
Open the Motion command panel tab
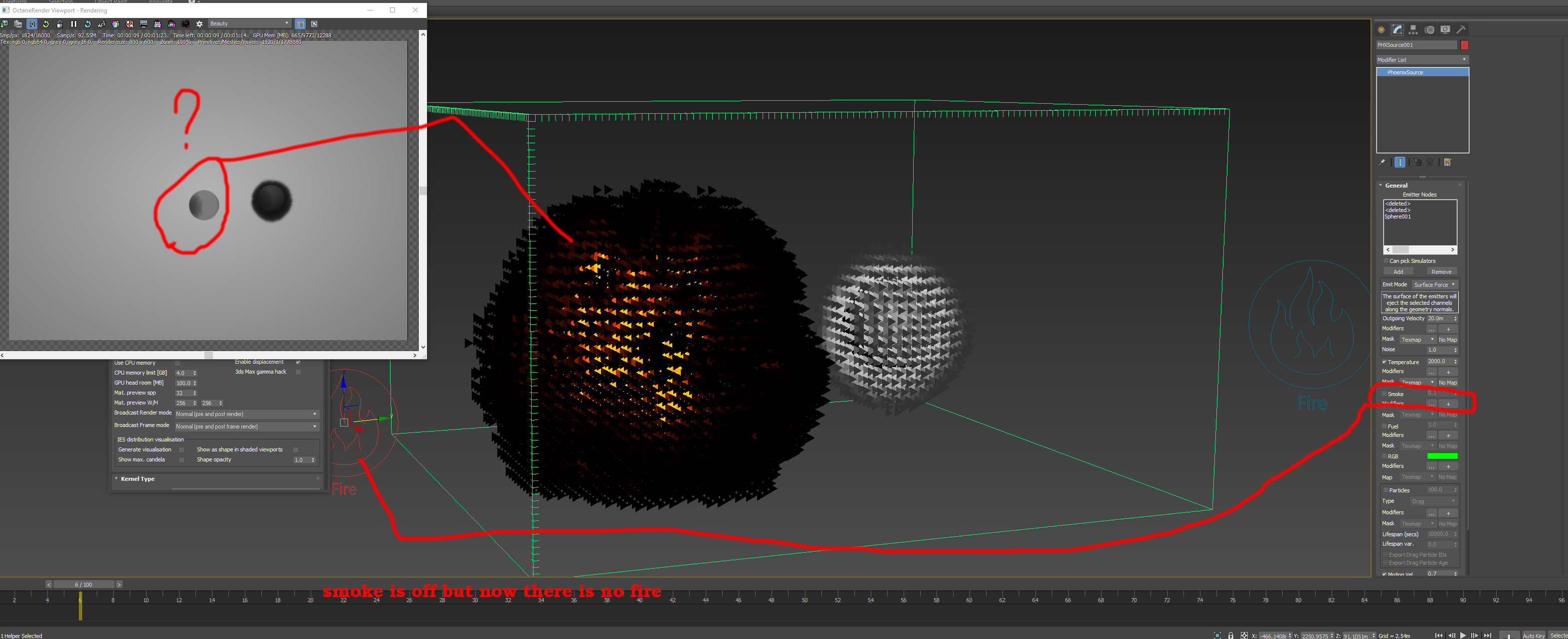1429,30
